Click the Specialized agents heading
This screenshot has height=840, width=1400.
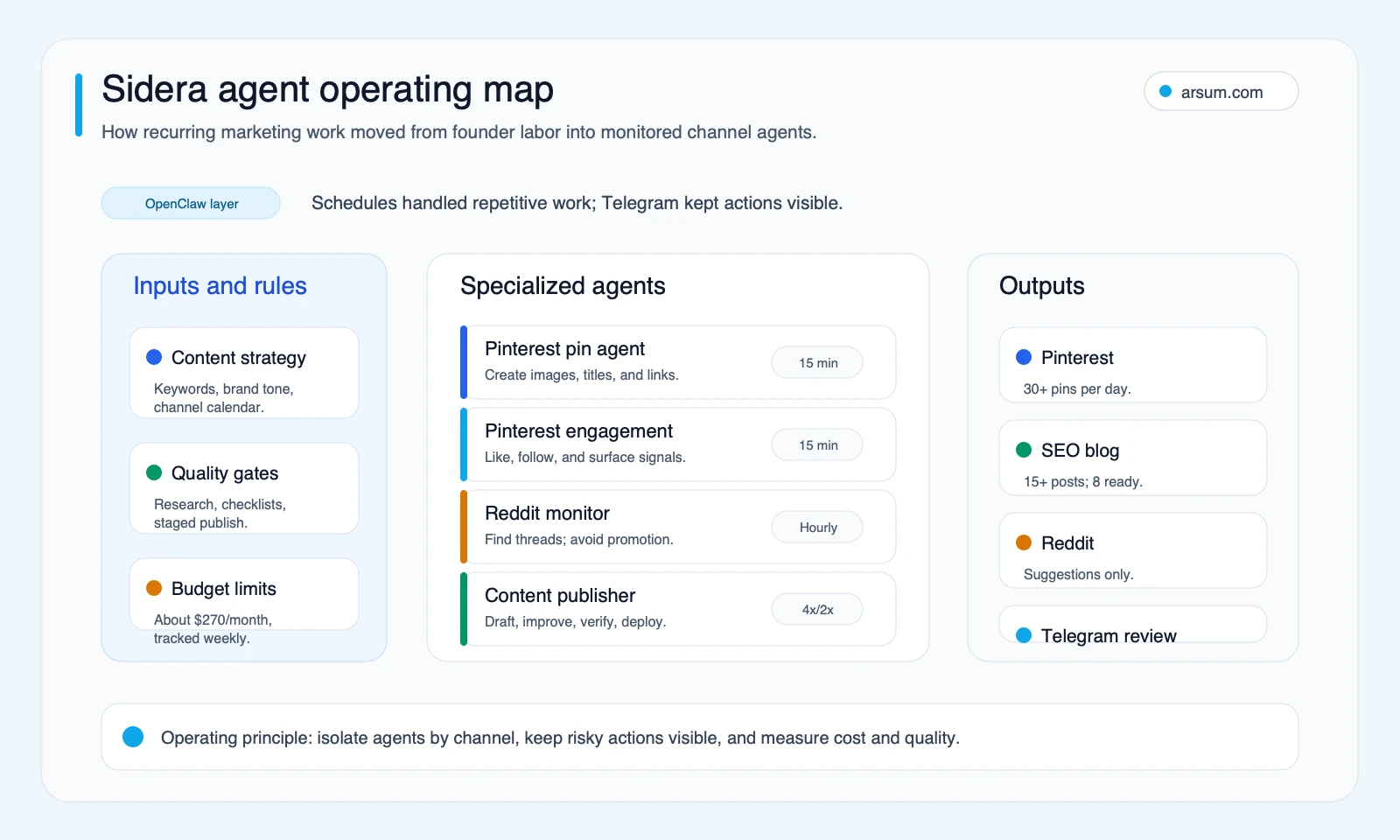click(563, 286)
